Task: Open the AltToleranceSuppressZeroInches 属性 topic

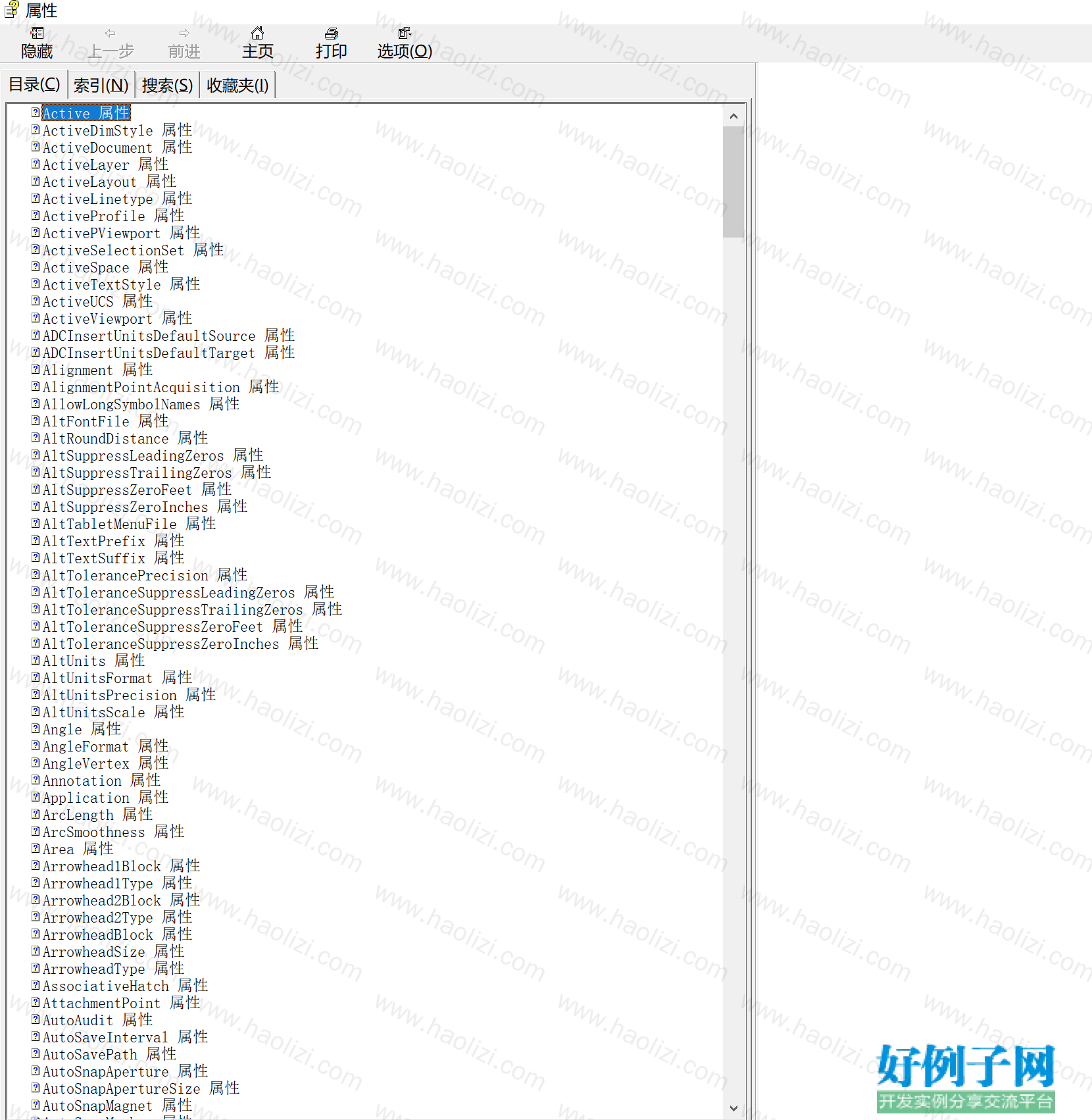Action: pyautogui.click(x=180, y=644)
